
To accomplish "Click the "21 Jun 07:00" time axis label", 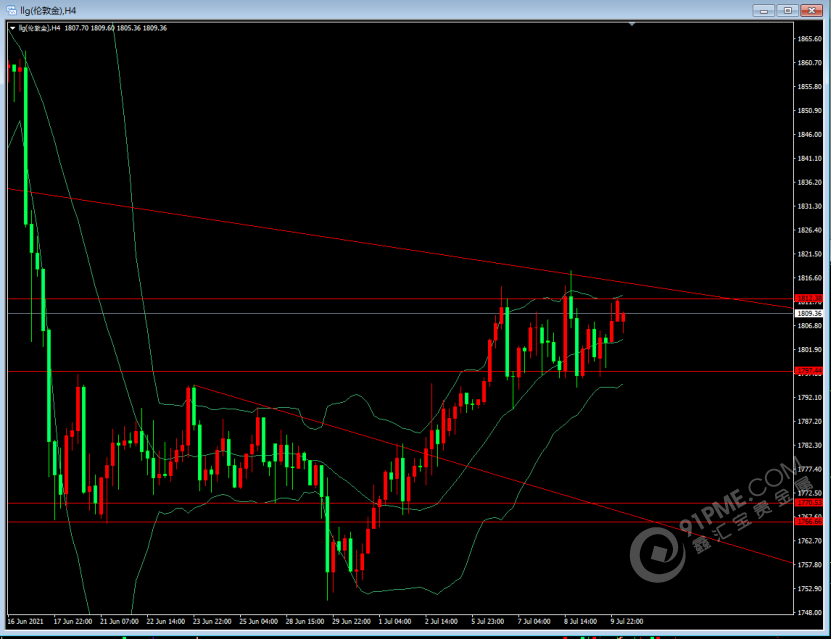I will [x=119, y=621].
